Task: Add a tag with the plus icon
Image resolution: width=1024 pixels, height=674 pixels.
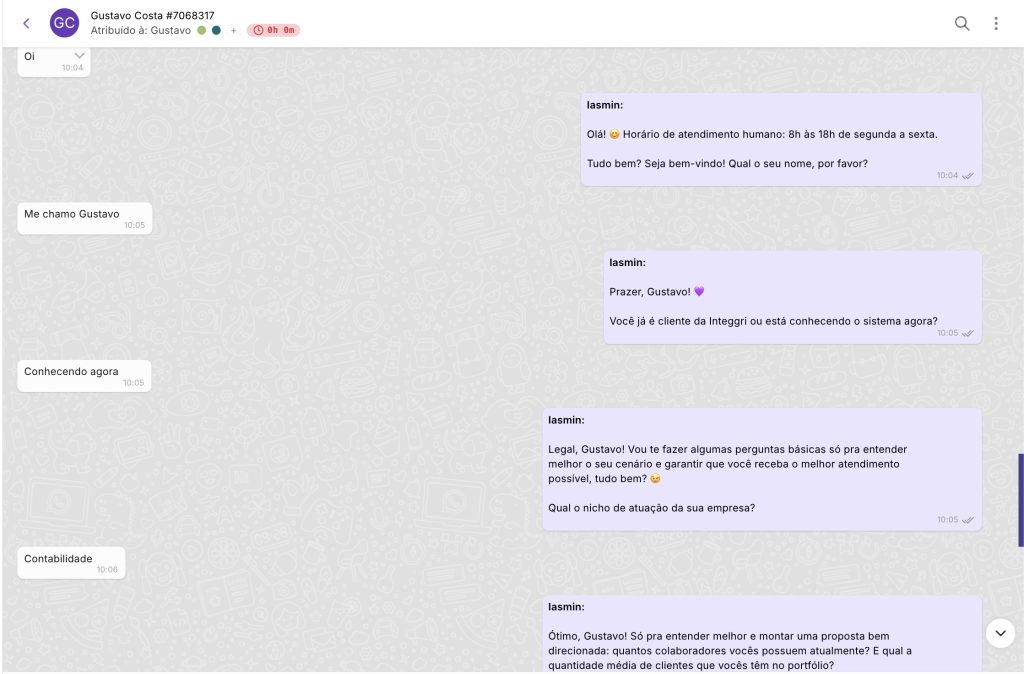Action: click(x=234, y=31)
